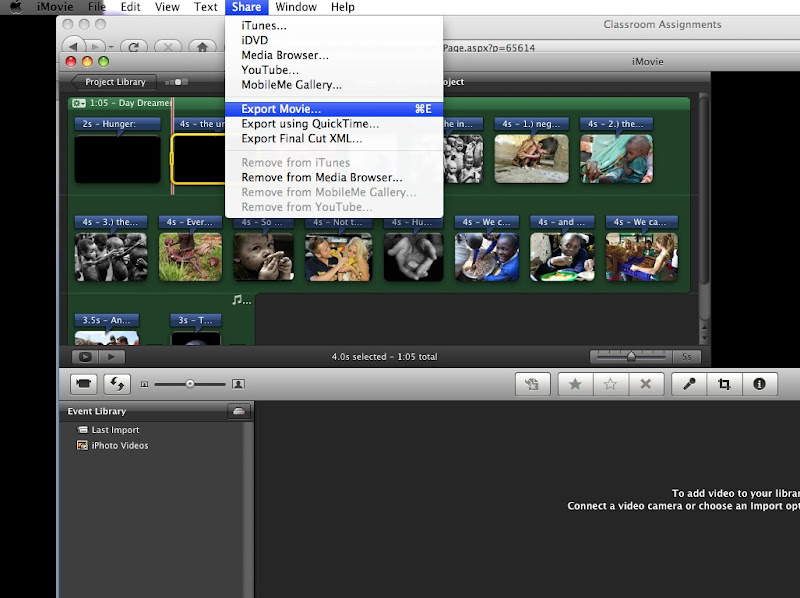800x598 pixels.
Task: Select the '4s – Ever...' clip thumbnail
Action: (x=190, y=257)
